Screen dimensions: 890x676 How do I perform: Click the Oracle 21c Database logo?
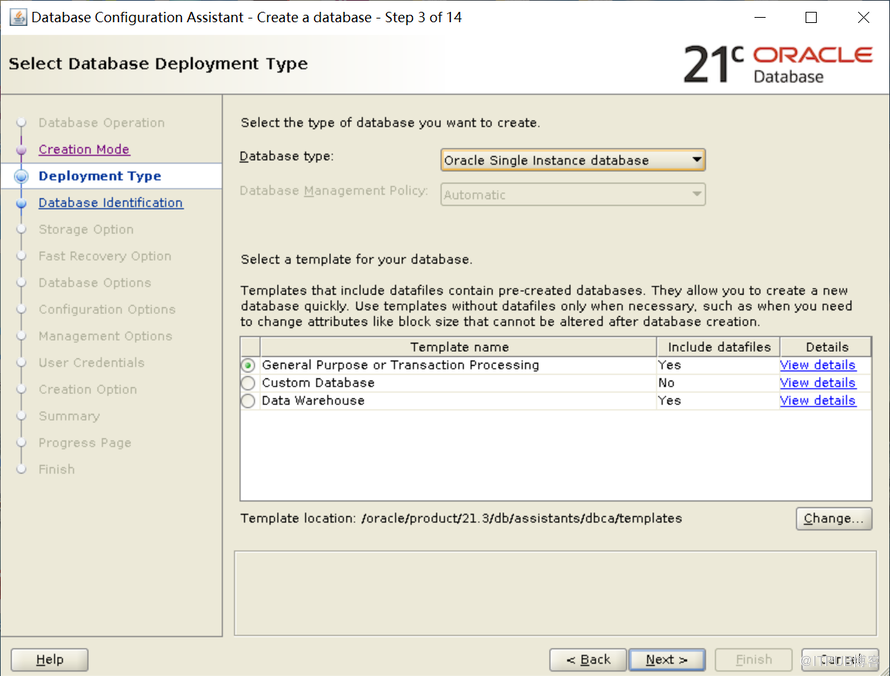pyautogui.click(x=777, y=63)
